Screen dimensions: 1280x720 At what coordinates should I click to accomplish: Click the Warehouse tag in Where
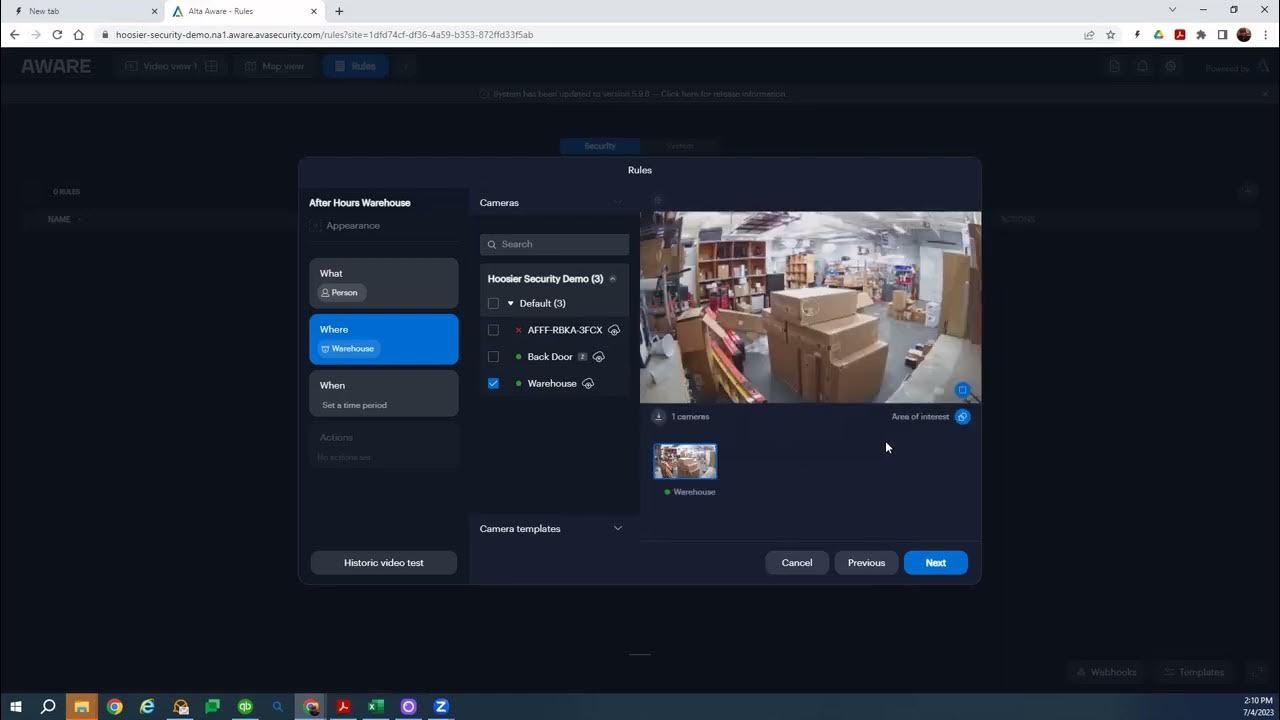click(349, 349)
